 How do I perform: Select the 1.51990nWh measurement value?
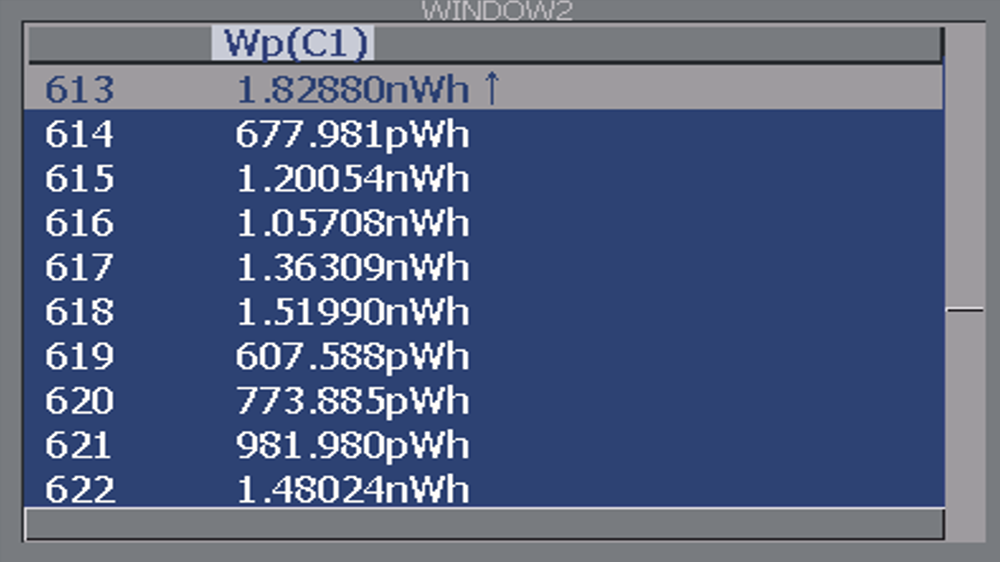(352, 312)
